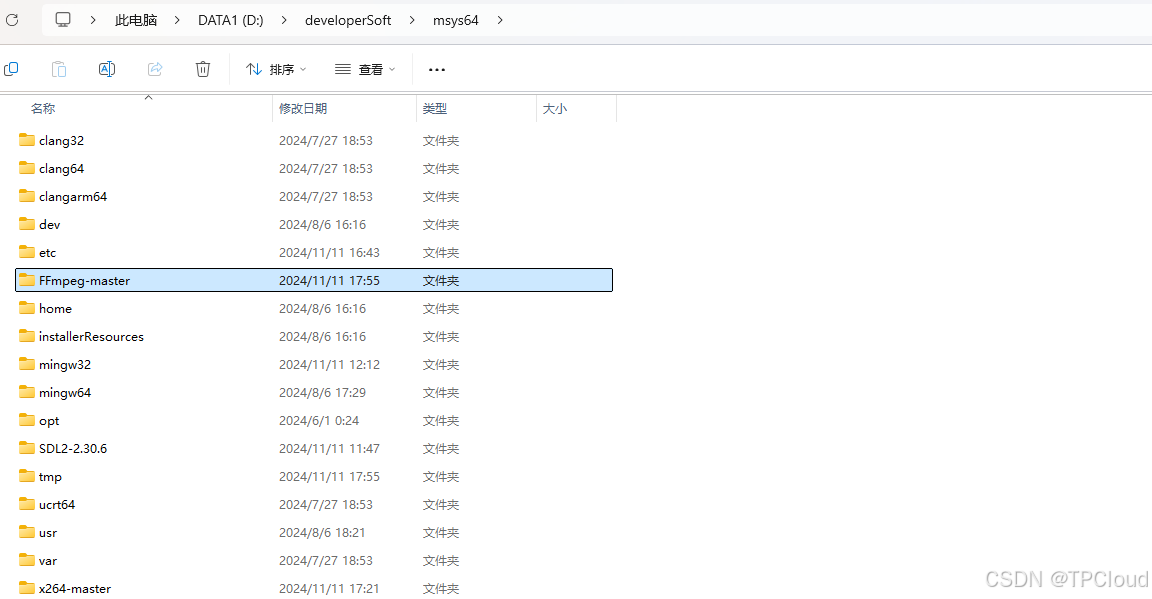Viewport: 1152px width, 599px height.
Task: Select the FFmpeg-master folder name
Action: 84,281
